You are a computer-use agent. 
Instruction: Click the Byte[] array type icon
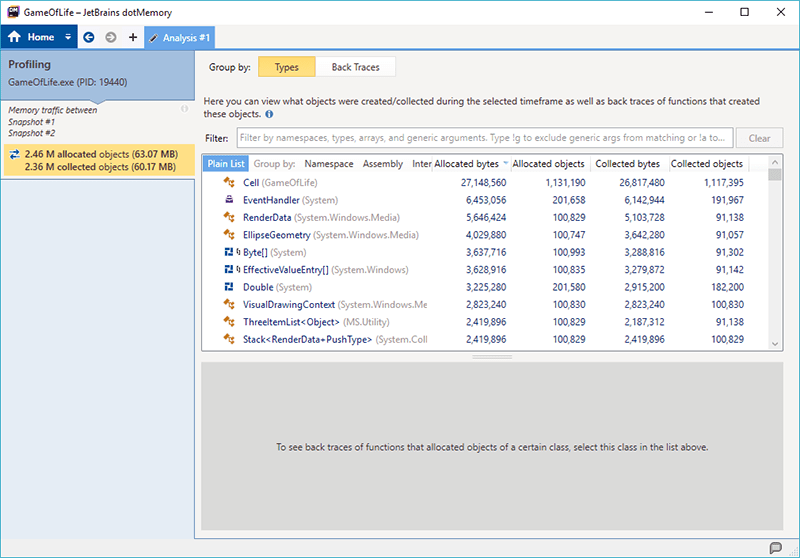click(229, 252)
